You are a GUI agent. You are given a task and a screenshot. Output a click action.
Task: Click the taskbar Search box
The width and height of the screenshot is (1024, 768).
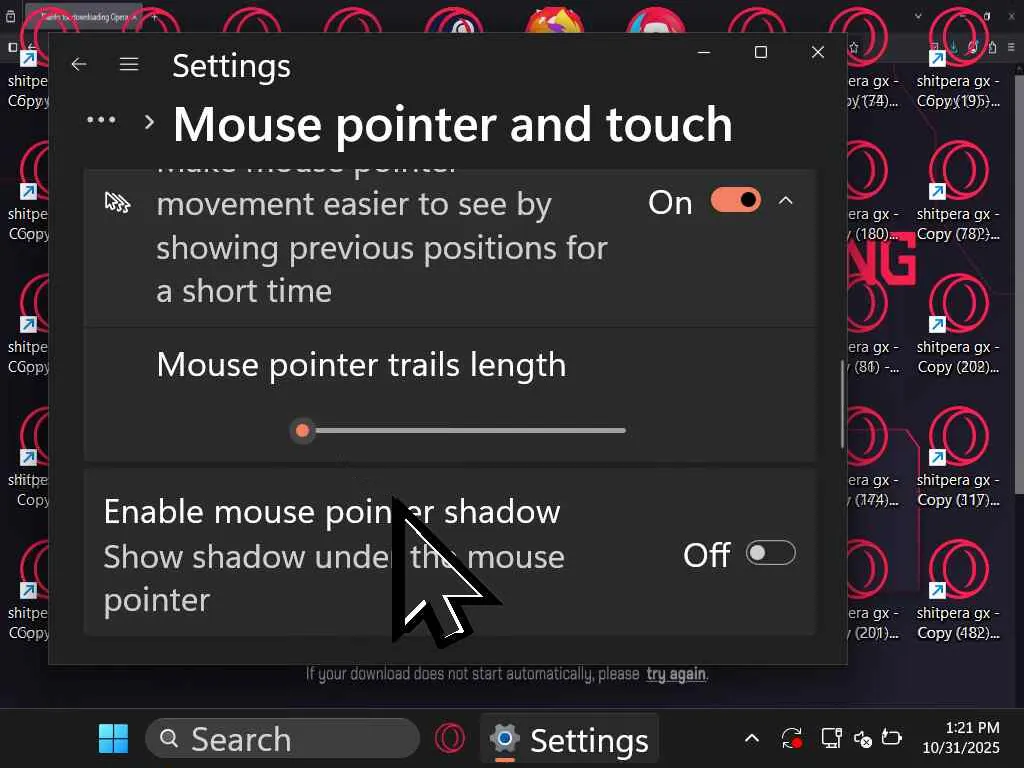(x=282, y=739)
